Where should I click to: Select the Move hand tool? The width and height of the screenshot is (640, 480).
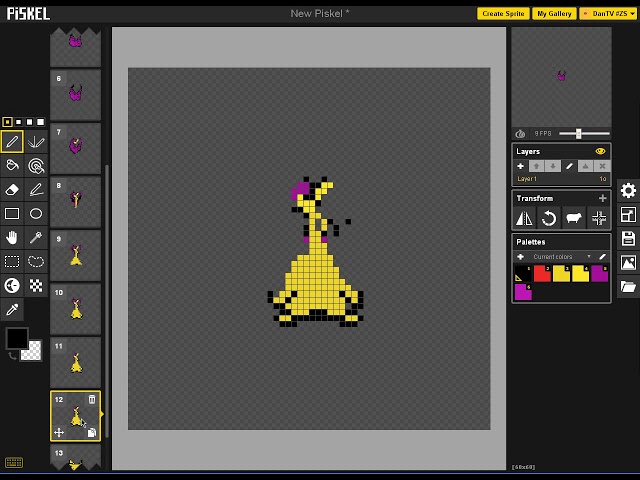tap(12, 238)
